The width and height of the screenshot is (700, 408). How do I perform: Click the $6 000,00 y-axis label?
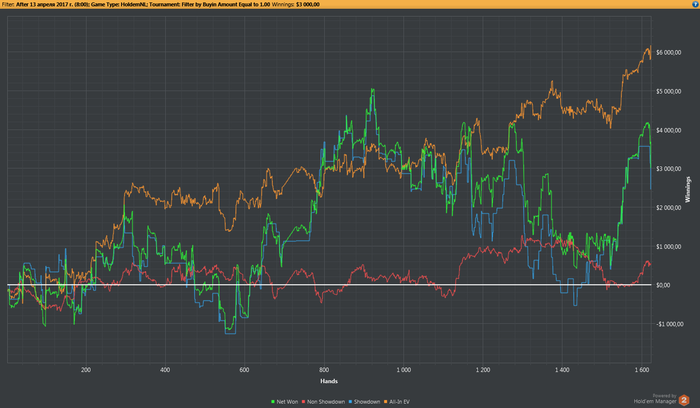[669, 53]
